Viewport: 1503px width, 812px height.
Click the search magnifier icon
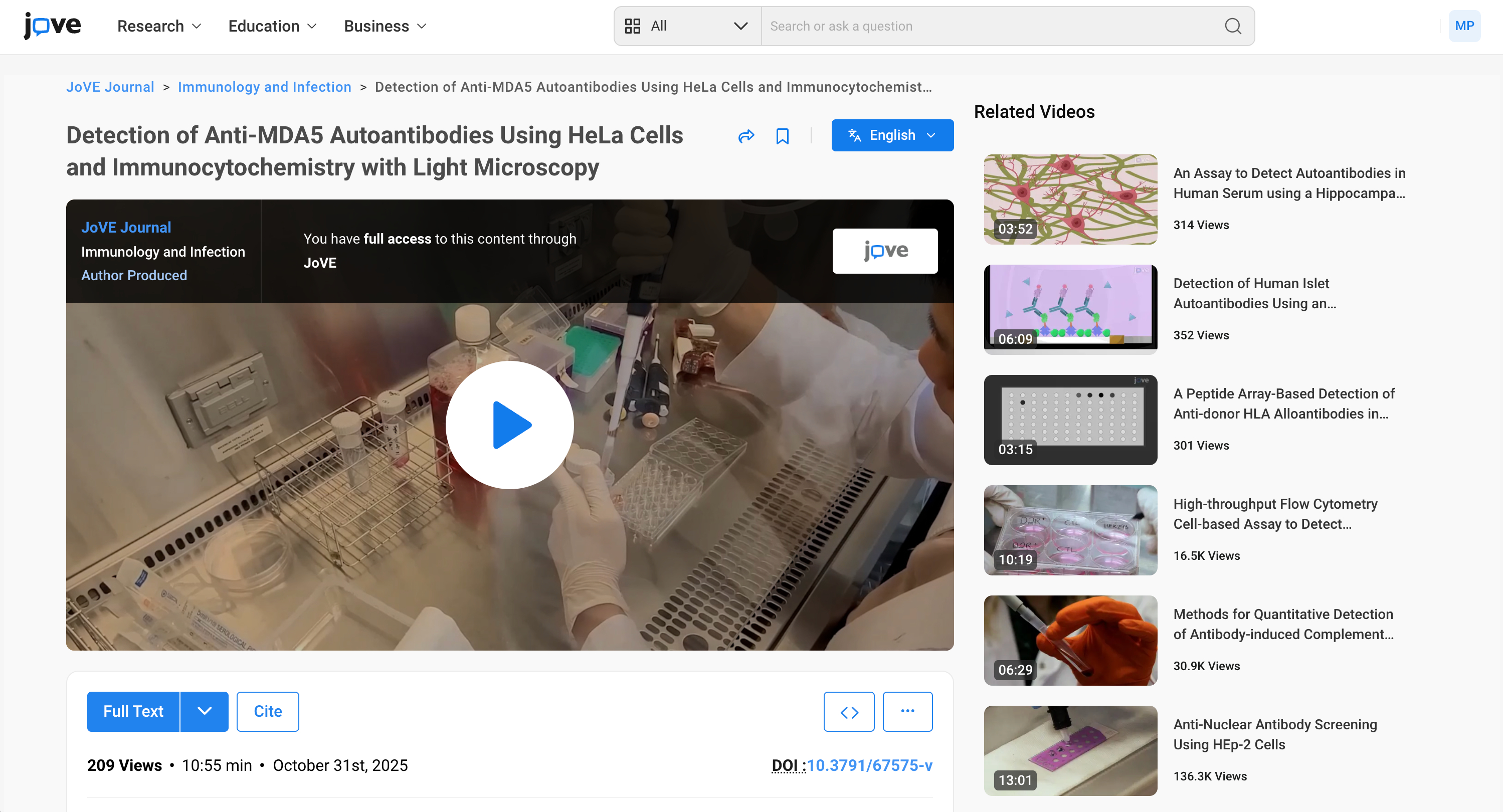click(x=1232, y=26)
